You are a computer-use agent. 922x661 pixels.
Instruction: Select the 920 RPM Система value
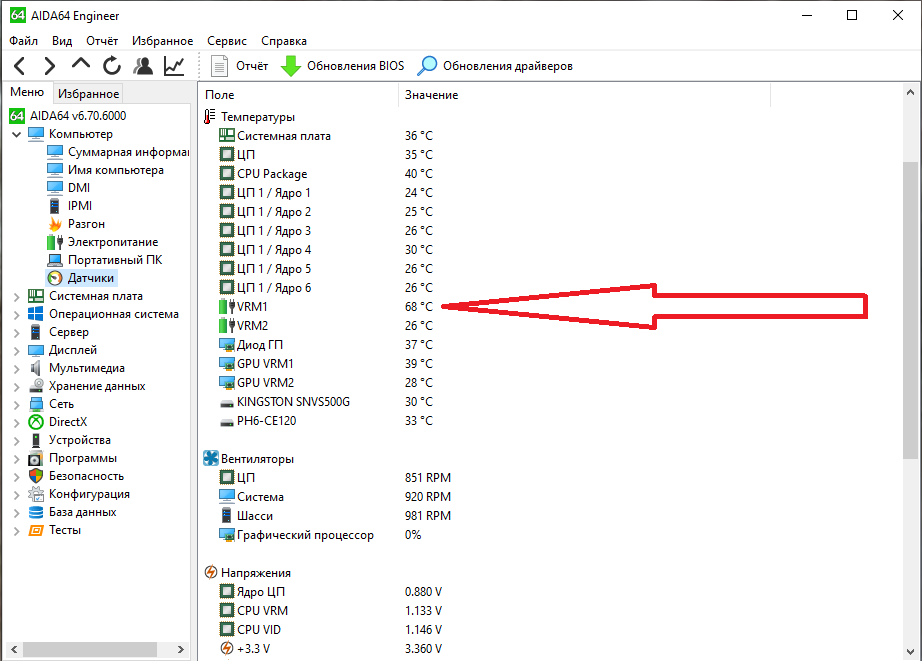coord(427,496)
